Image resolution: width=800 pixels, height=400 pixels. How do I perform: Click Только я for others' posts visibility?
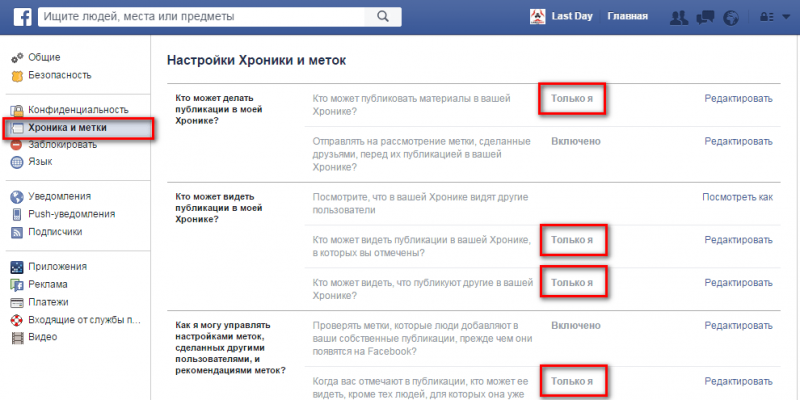point(572,283)
